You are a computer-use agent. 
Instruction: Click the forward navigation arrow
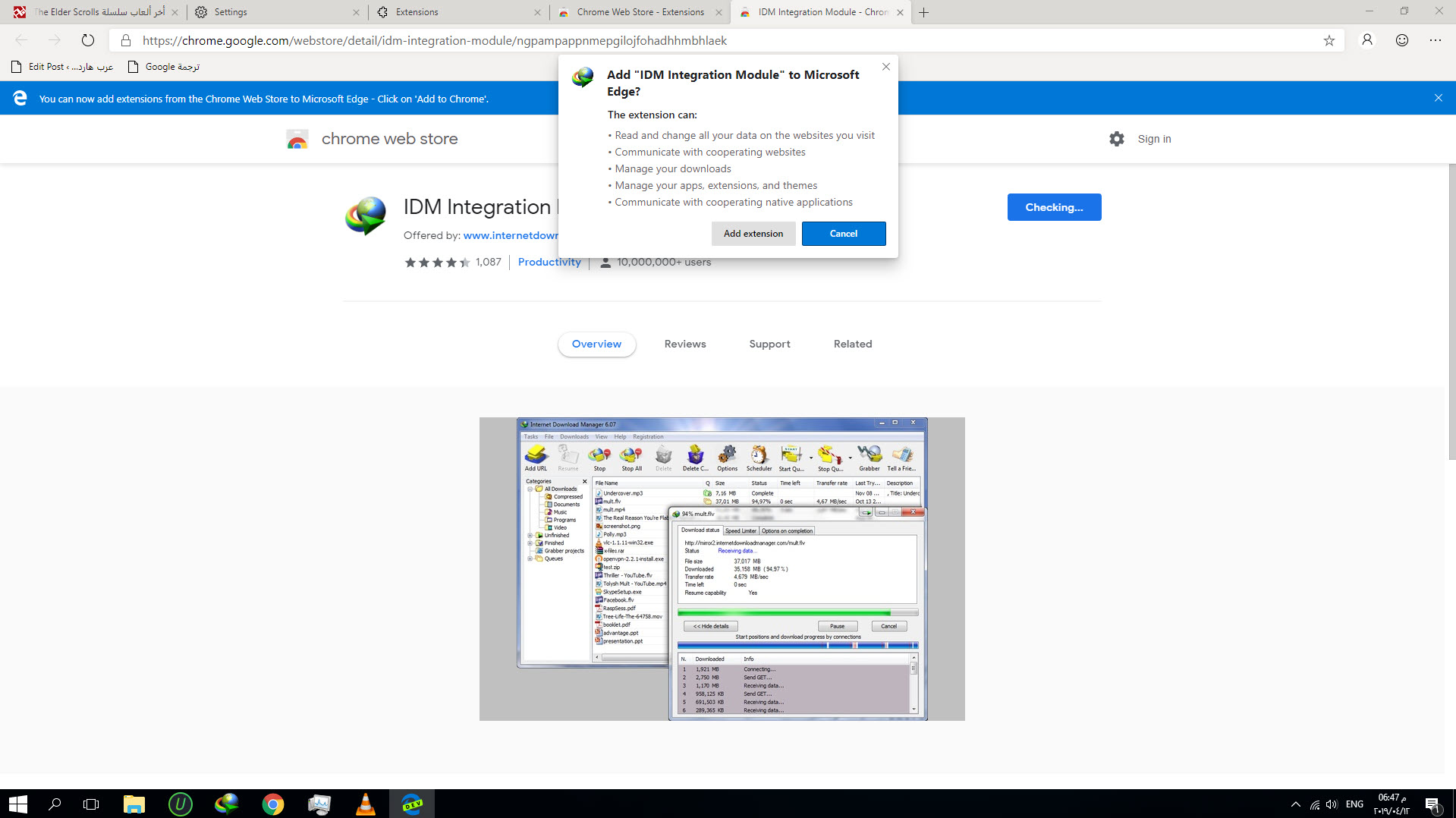coord(55,40)
